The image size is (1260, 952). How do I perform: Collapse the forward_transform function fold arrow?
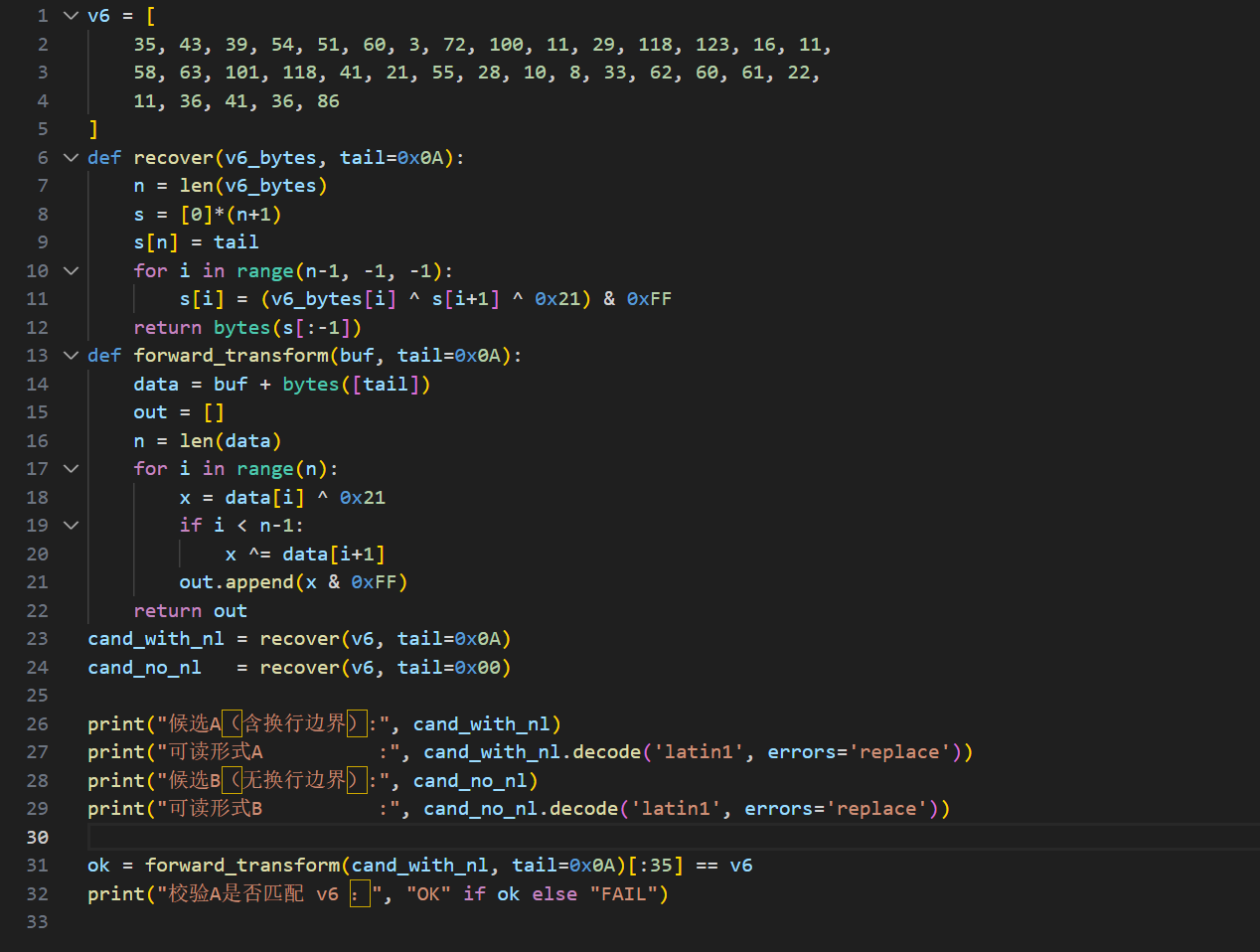pos(71,355)
